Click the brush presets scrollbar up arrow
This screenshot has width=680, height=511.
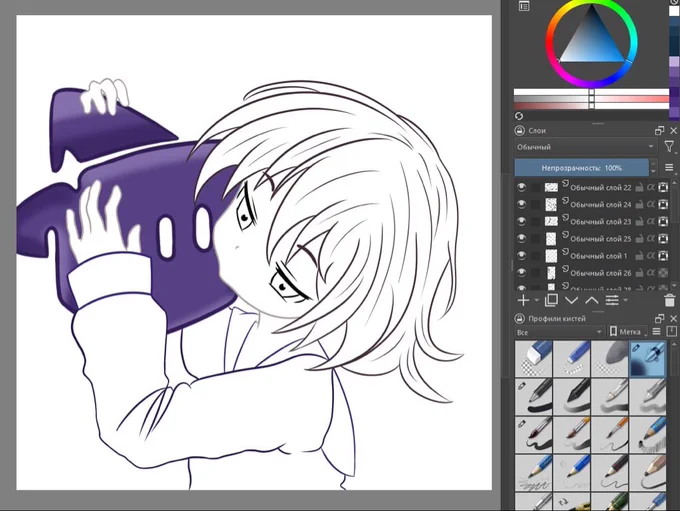[x=674, y=344]
